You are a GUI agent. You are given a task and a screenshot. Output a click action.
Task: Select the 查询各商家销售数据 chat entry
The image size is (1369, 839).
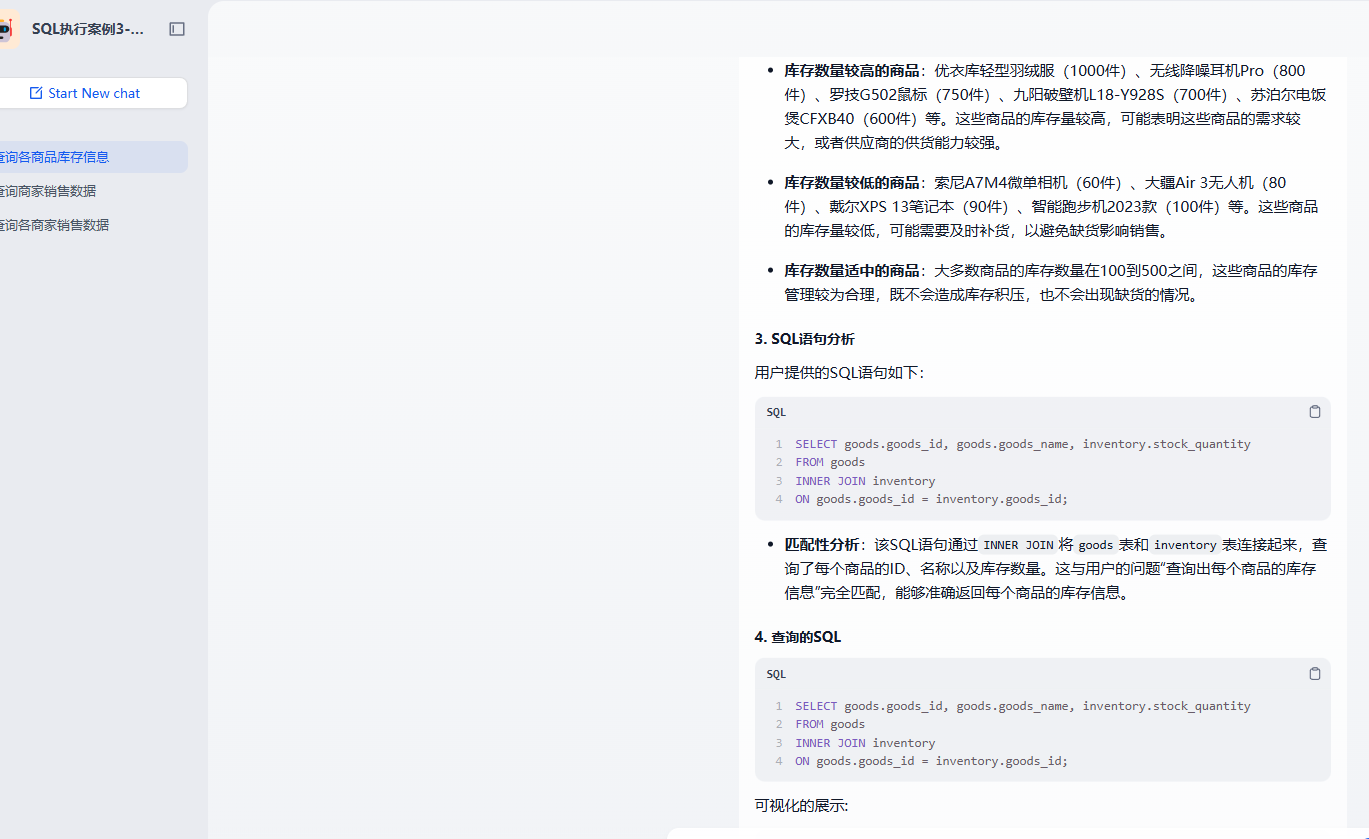[x=55, y=225]
